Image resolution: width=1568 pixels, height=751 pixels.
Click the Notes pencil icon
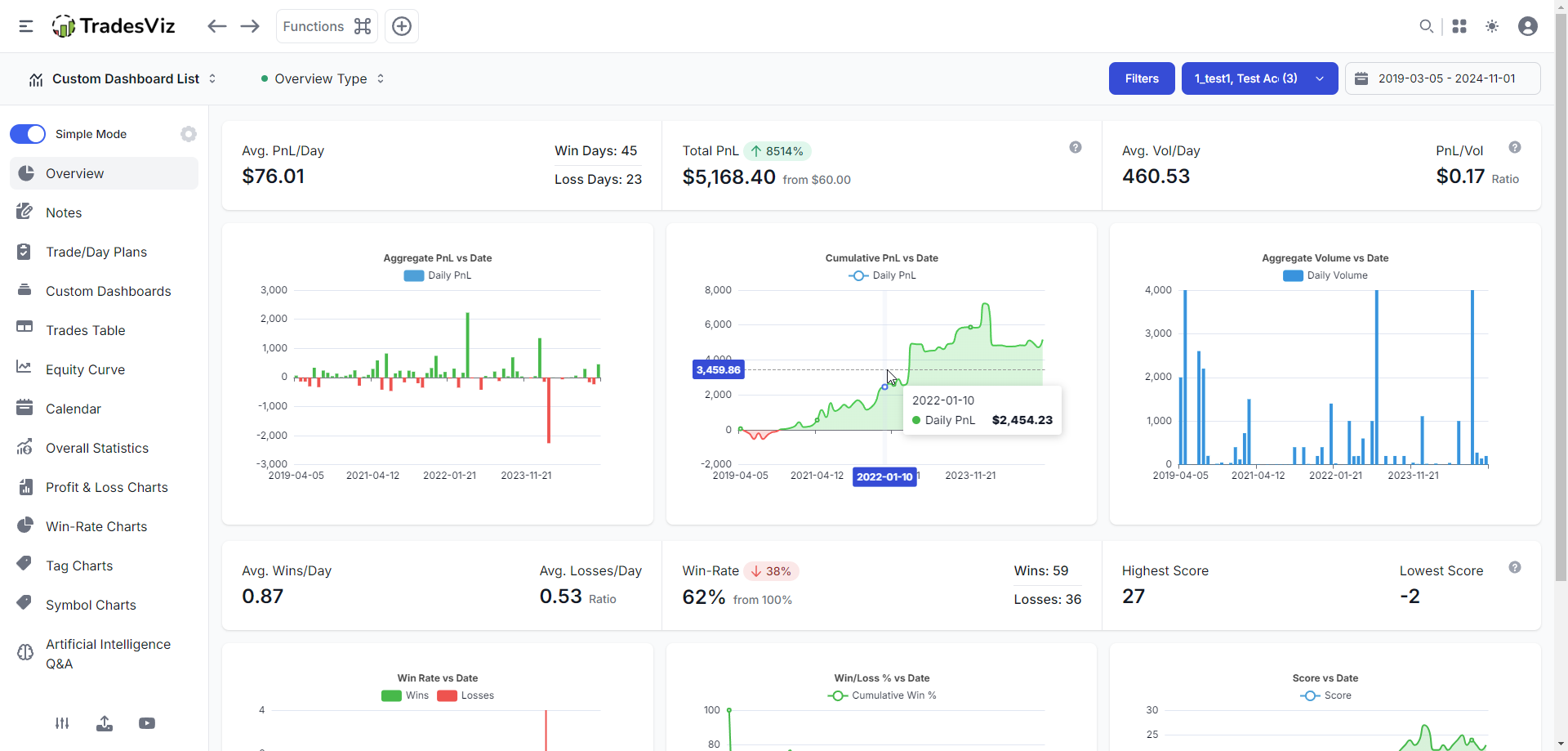tap(24, 212)
